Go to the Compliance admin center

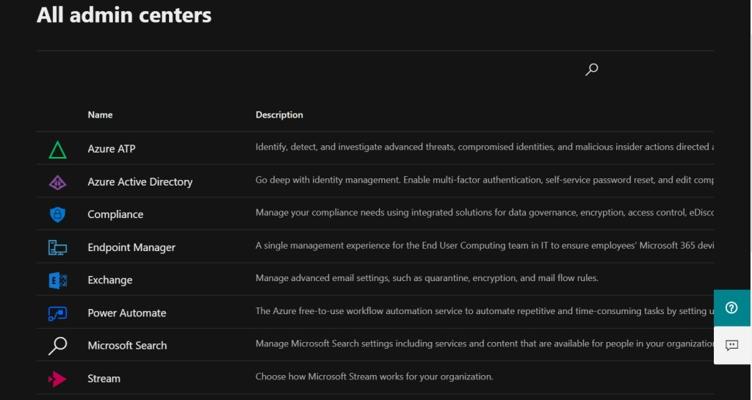pyautogui.click(x=115, y=214)
